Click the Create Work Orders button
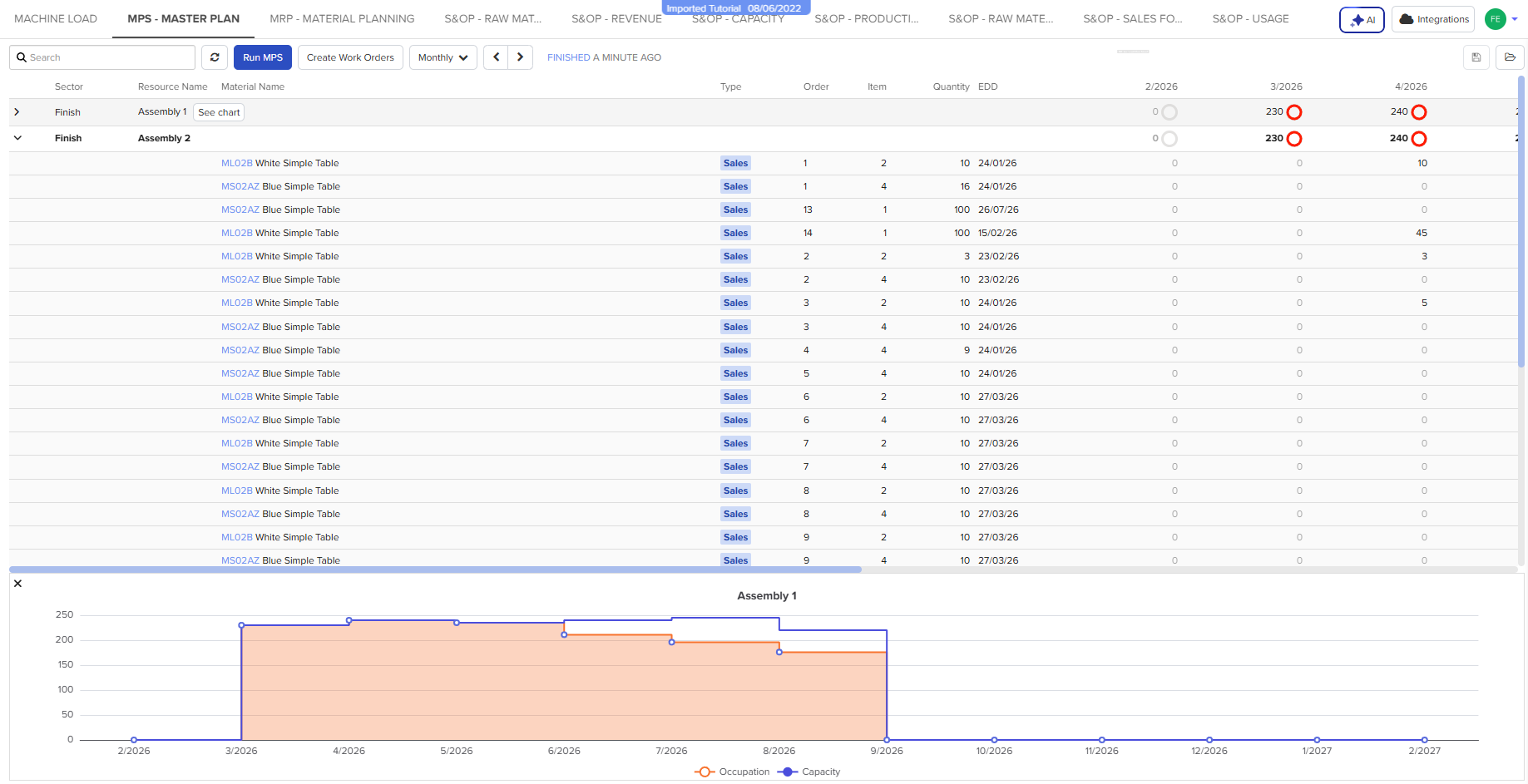Screen dimensions: 1528x784 click(x=350, y=57)
